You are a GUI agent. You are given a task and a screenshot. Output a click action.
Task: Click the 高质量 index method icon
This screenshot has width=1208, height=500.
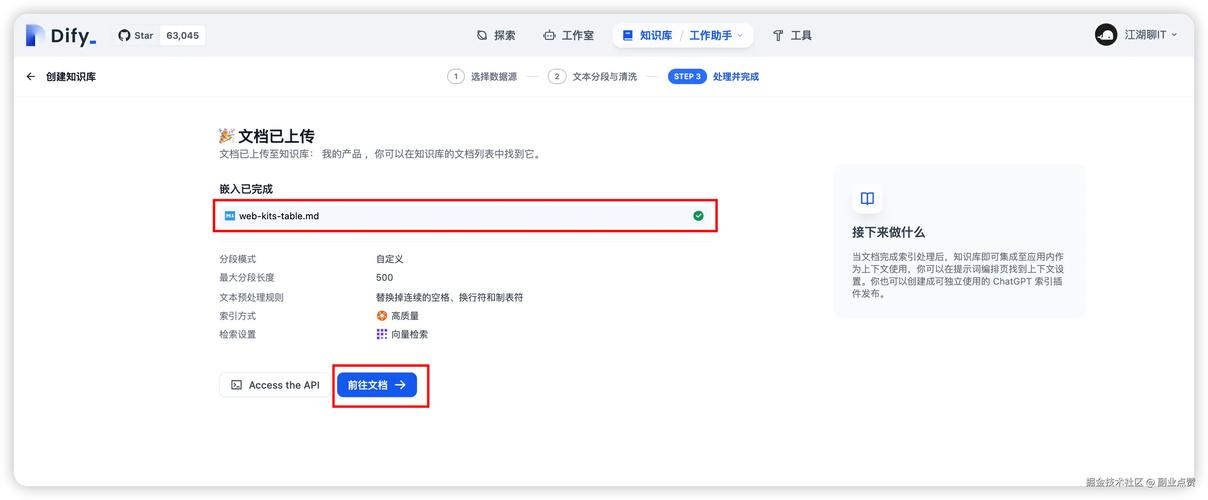coord(382,316)
